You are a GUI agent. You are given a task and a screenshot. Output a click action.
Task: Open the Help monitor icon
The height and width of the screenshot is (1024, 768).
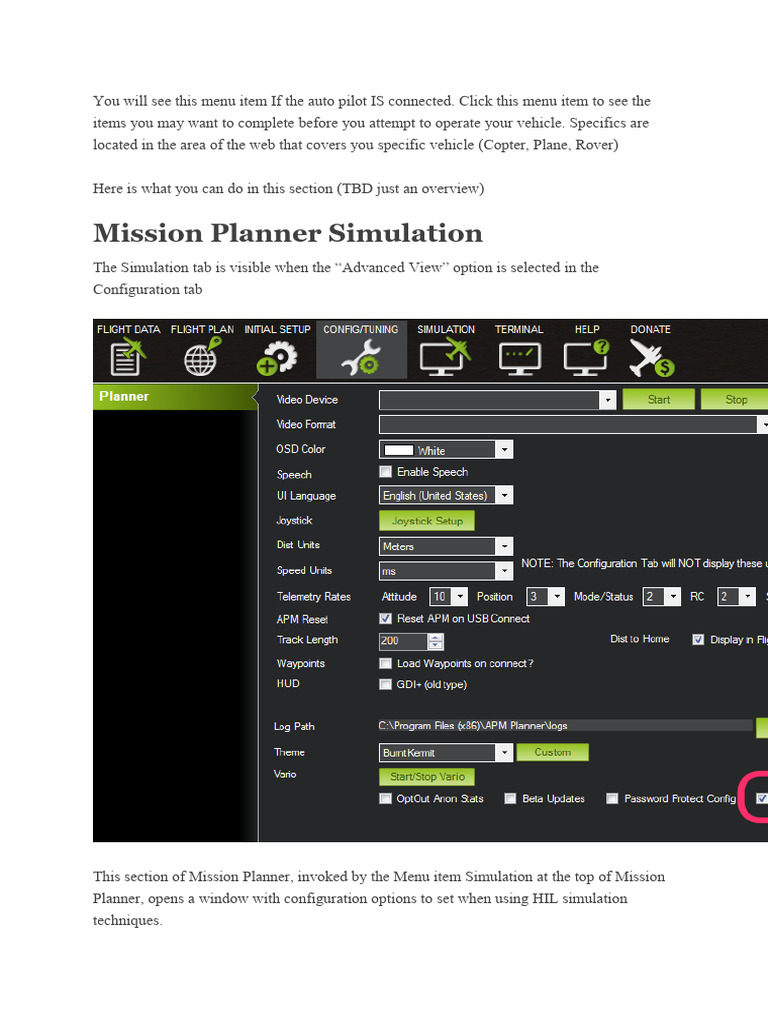pos(586,358)
